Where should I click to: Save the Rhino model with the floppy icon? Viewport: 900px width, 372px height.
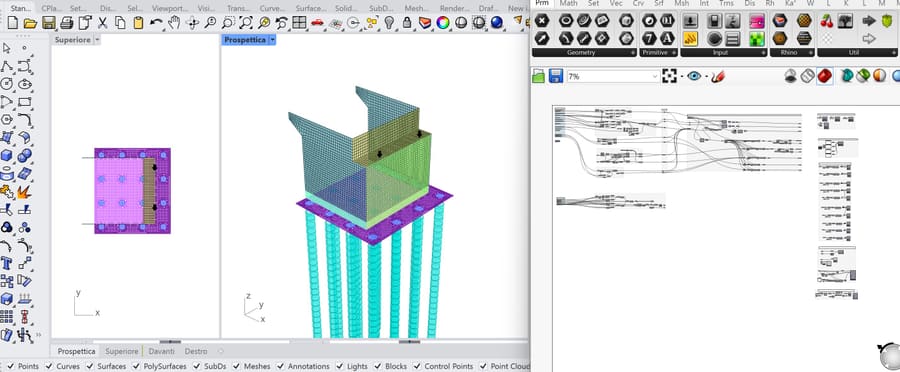[x=49, y=23]
